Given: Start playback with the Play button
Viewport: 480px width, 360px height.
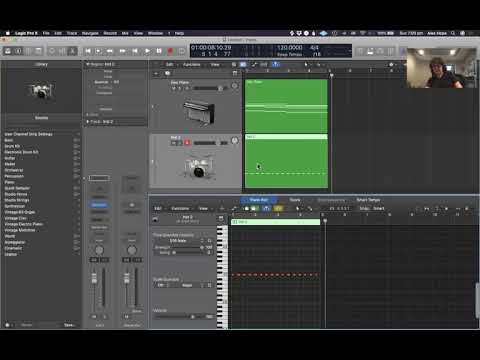Looking at the screenshot, I should (147, 51).
